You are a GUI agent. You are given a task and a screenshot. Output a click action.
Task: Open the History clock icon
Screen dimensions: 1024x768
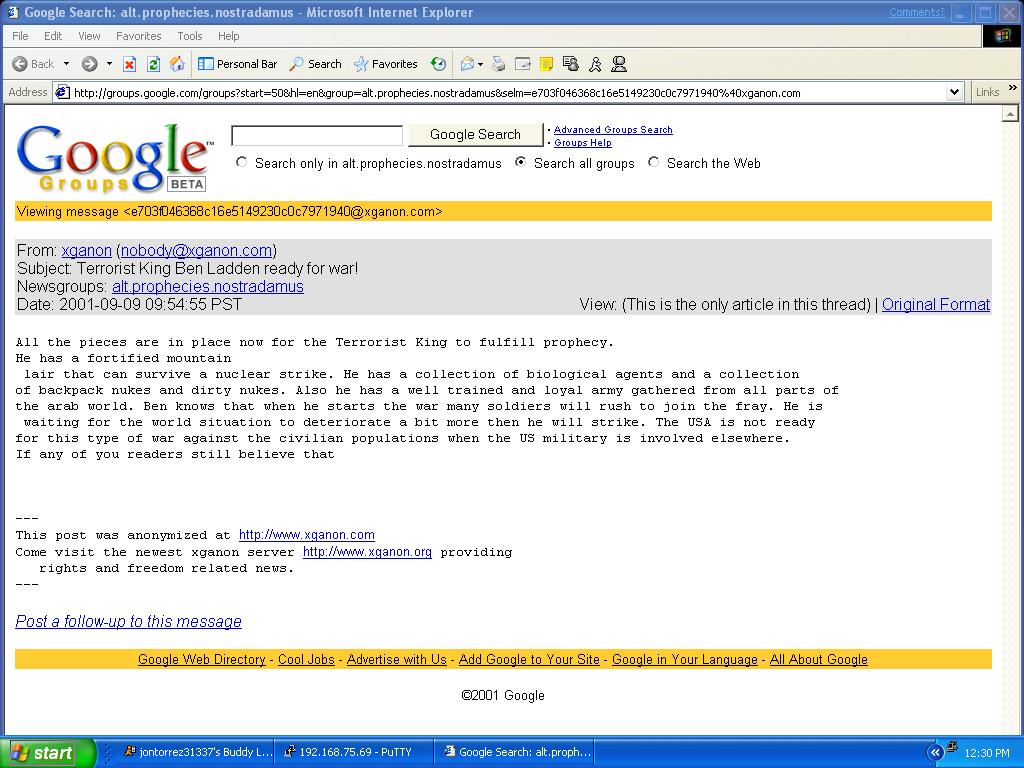[x=438, y=64]
